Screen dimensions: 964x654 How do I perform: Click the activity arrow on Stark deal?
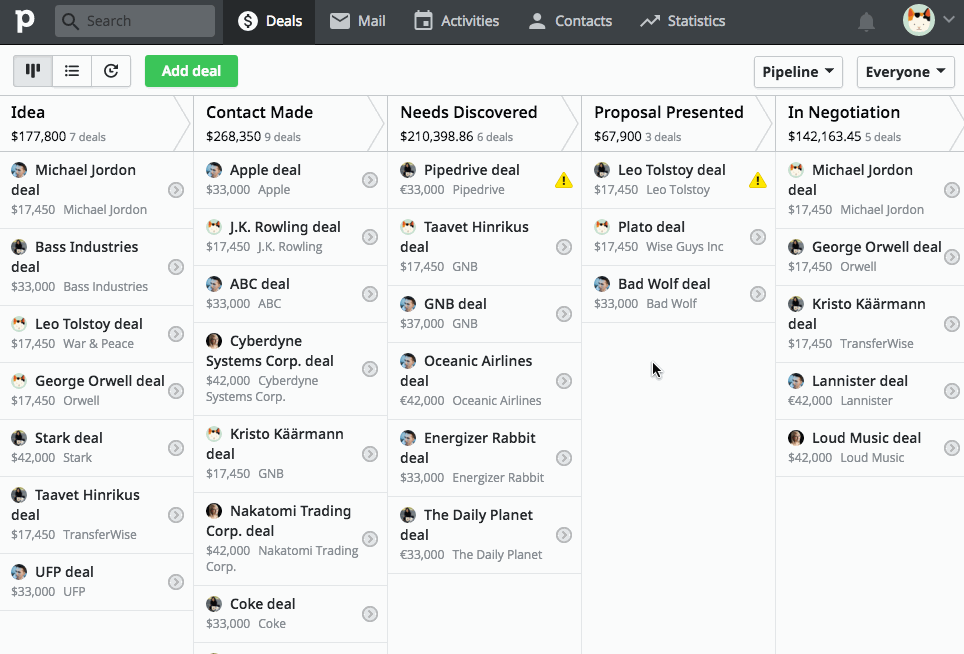coord(176,448)
